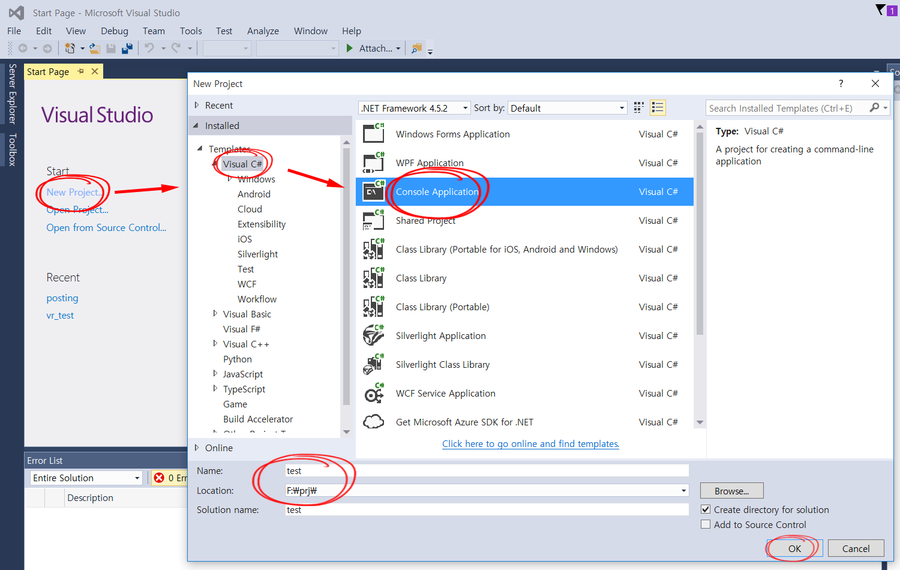Click the Silverlight Application template icon
Screen dimensions: 900x570
pyautogui.click(x=374, y=335)
